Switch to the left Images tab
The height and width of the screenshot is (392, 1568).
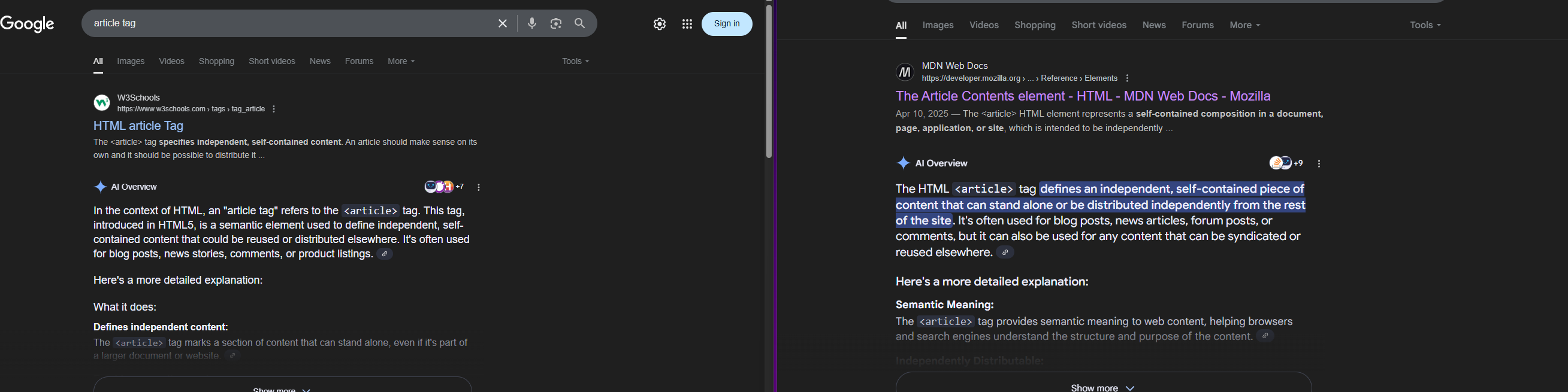point(131,62)
